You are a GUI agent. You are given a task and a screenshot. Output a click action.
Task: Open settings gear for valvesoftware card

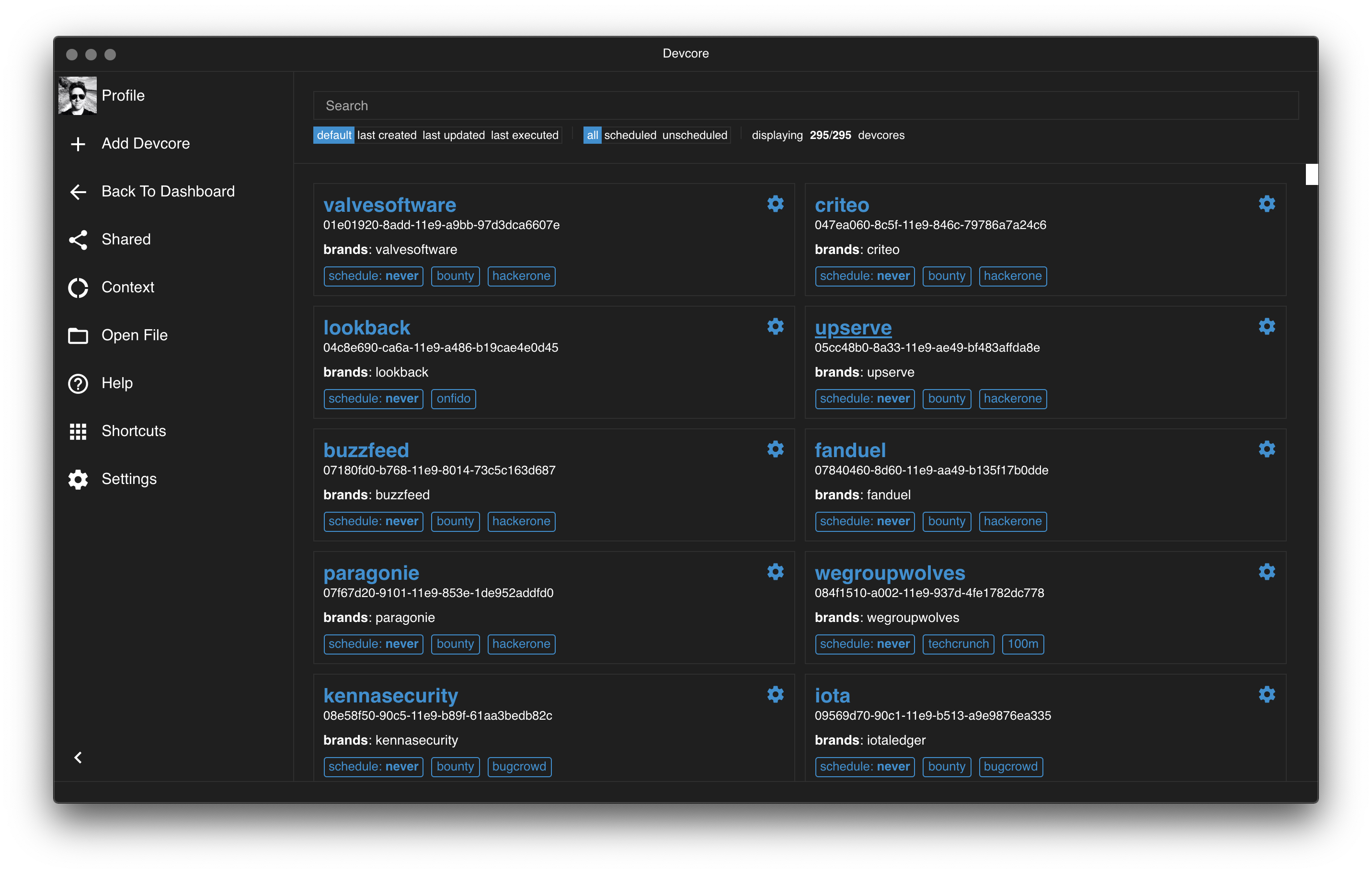(x=775, y=204)
